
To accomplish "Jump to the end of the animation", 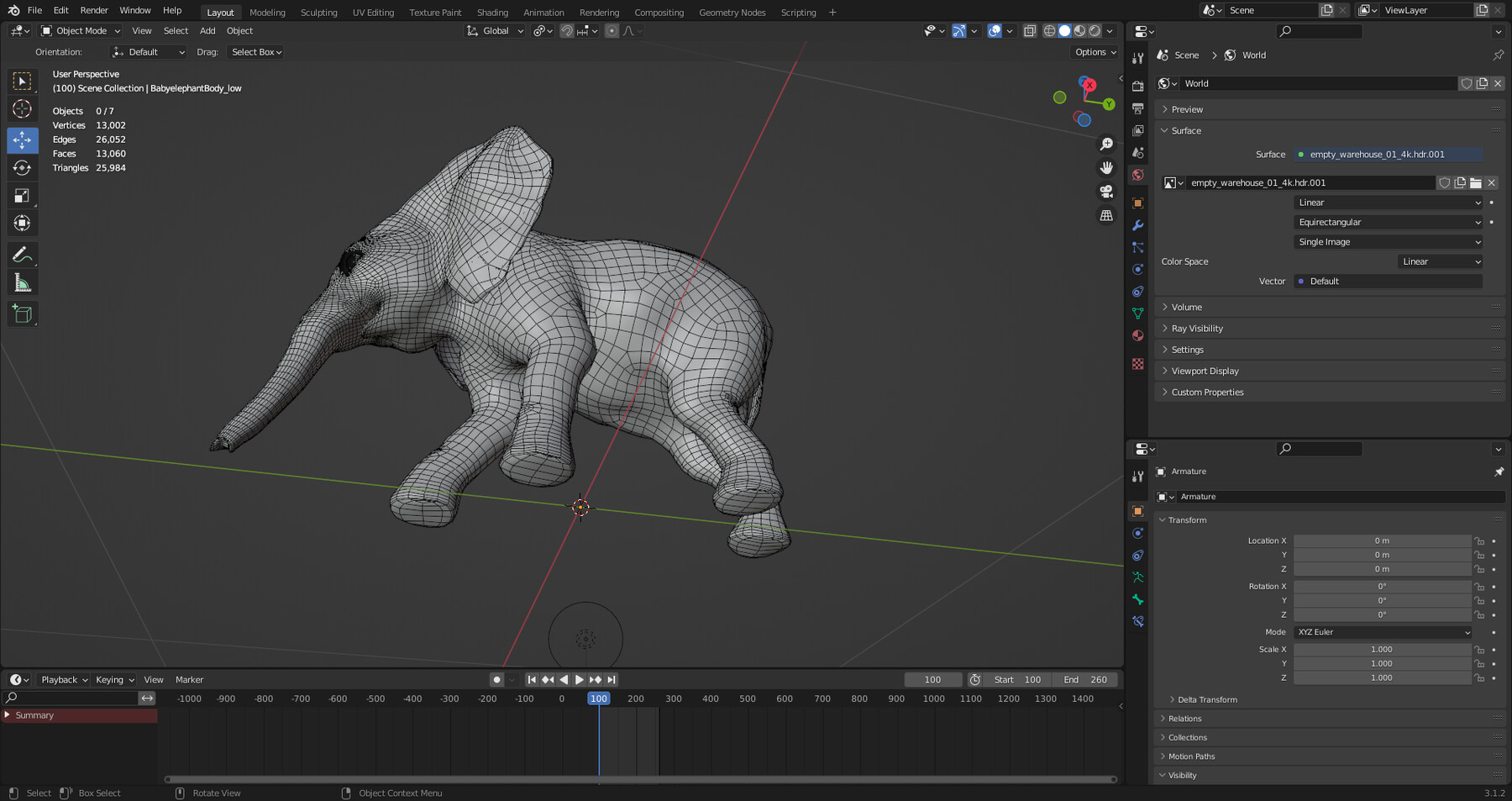I will tap(611, 679).
